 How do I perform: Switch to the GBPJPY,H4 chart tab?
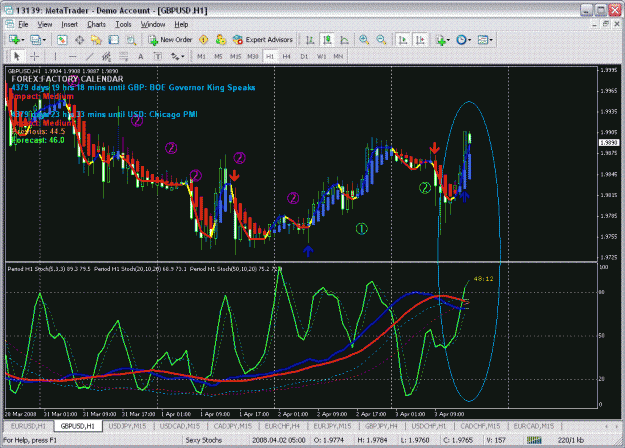(381, 426)
